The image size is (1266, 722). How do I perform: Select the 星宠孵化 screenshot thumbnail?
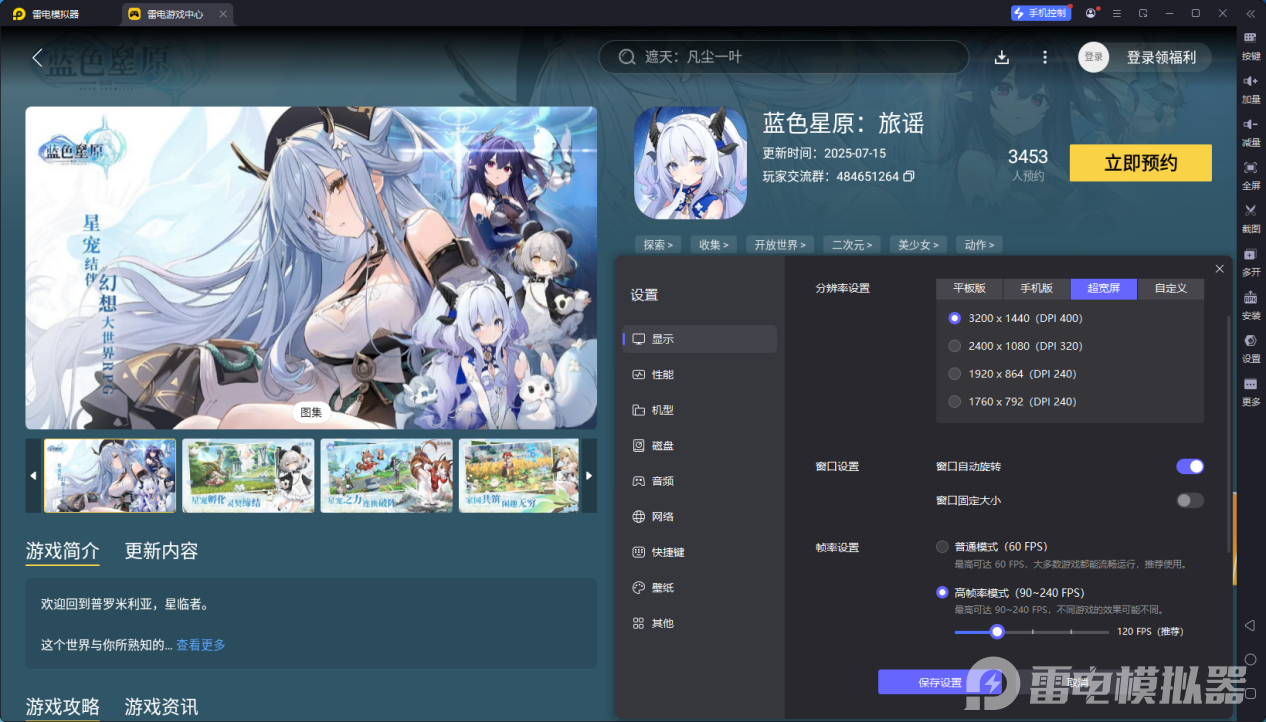(x=248, y=476)
